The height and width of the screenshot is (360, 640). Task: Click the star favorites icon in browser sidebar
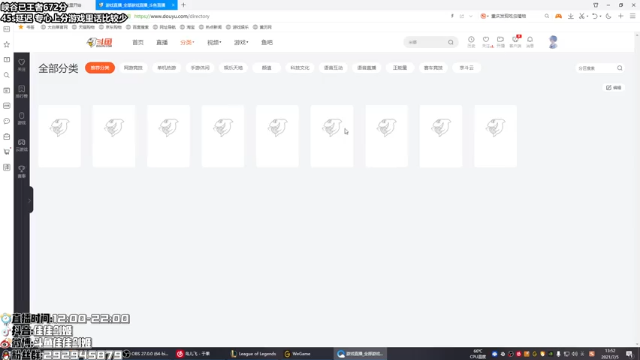coord(7,44)
